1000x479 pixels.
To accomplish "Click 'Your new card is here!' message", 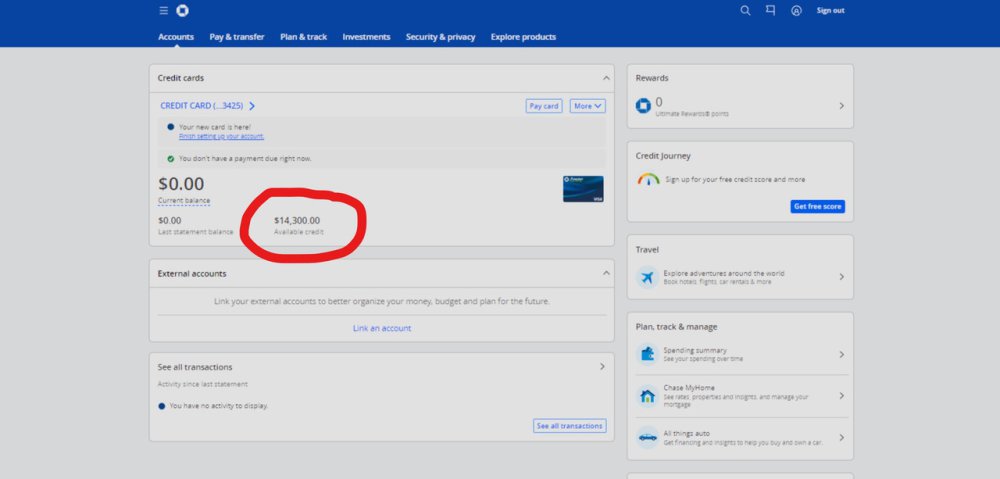I will tap(215, 127).
